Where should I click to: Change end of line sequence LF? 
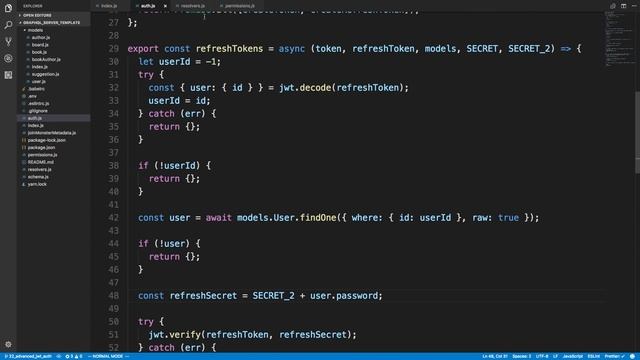click(555, 356)
